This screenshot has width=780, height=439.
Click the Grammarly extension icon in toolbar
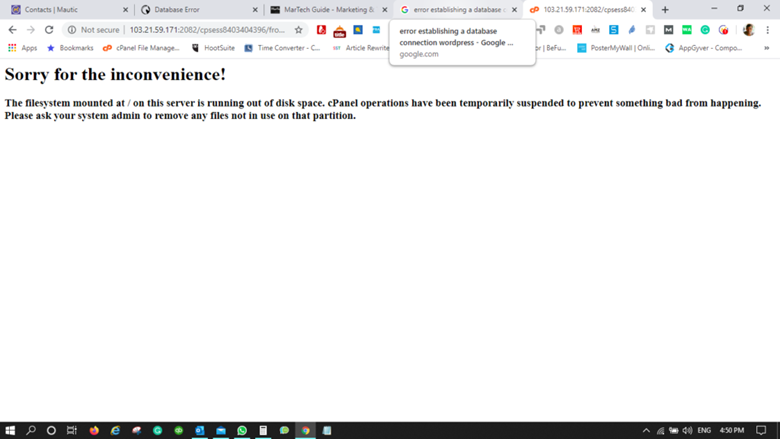(705, 30)
